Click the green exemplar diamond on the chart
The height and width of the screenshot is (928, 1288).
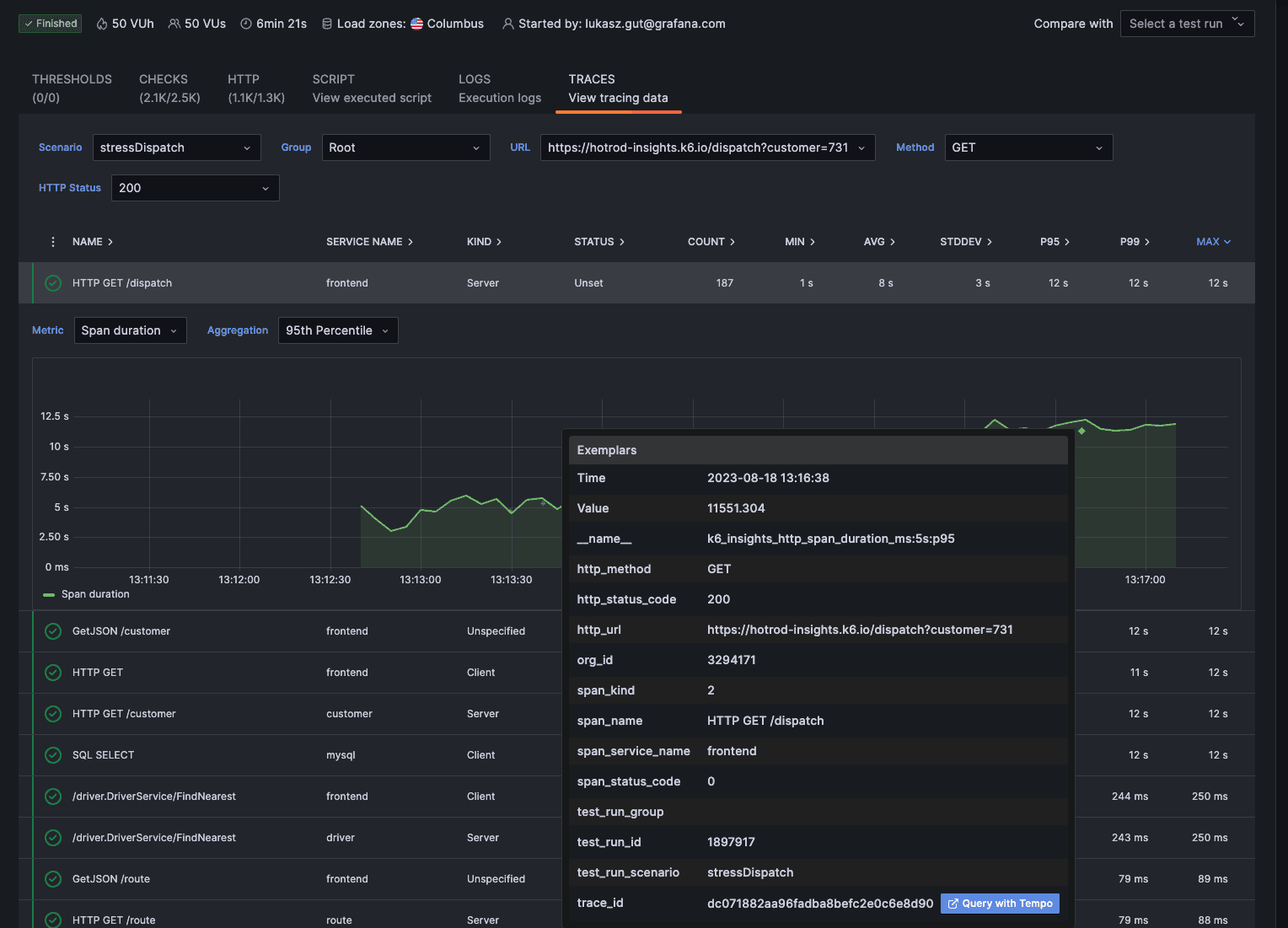tap(1081, 430)
